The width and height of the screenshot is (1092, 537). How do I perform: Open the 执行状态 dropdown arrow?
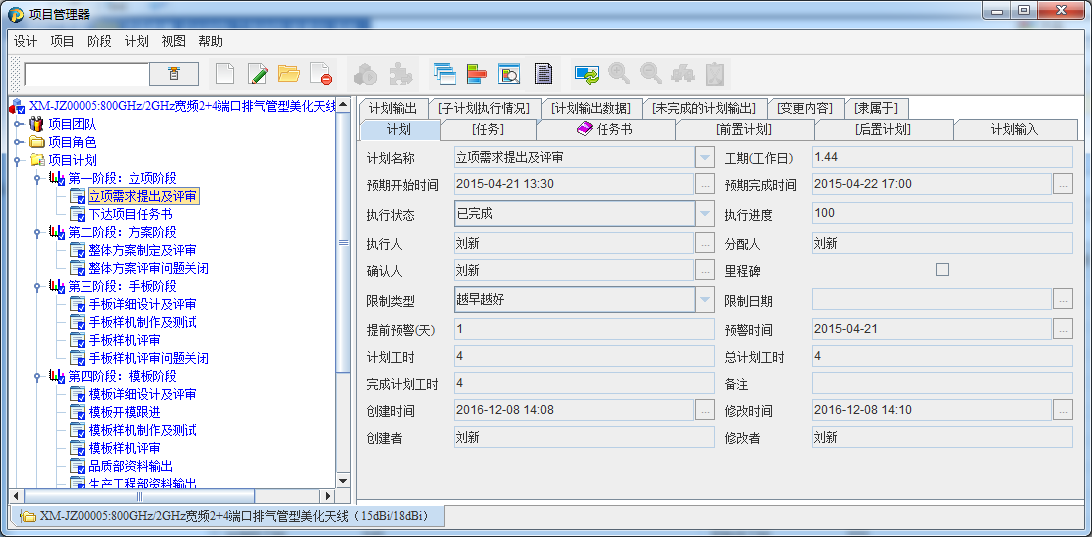click(705, 214)
